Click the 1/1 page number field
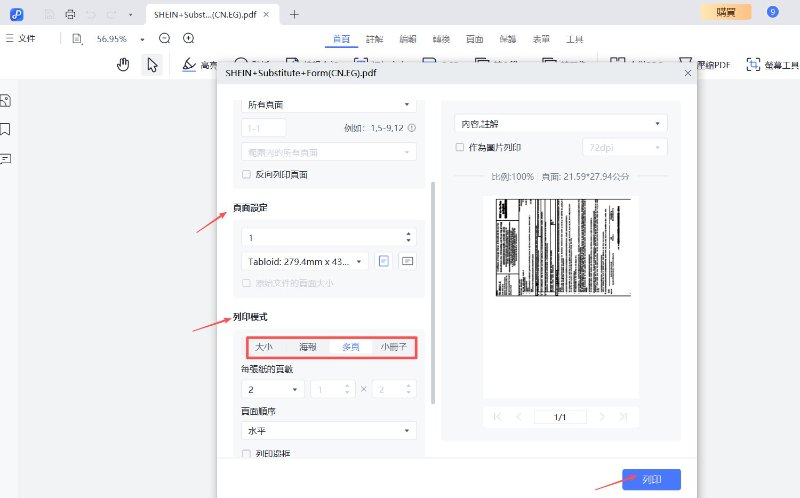The width and height of the screenshot is (800, 498). 560,417
